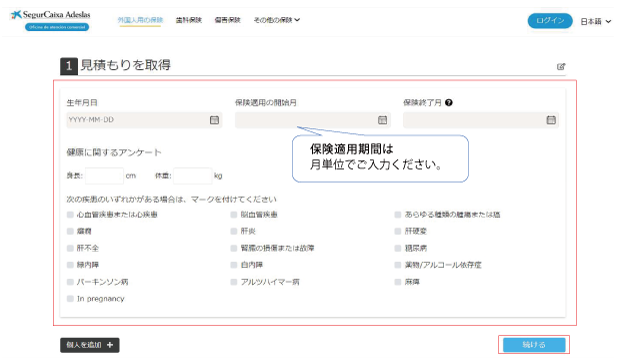This screenshot has width=620, height=361.
Task: Click the 健康に関するアンケート section label
Action: [114, 152]
